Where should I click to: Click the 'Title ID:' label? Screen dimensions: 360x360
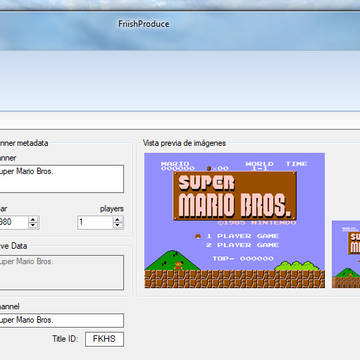coord(65,339)
